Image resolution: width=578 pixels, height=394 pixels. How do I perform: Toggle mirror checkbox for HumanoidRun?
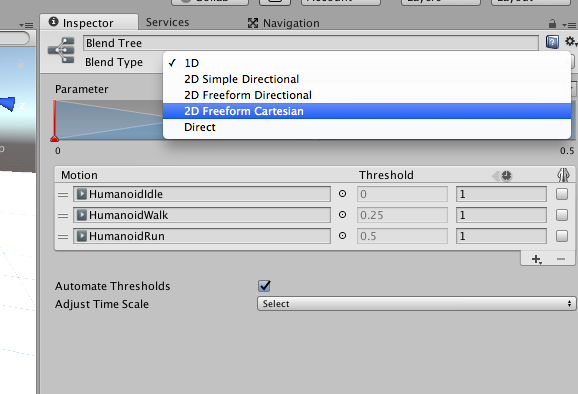[562, 236]
